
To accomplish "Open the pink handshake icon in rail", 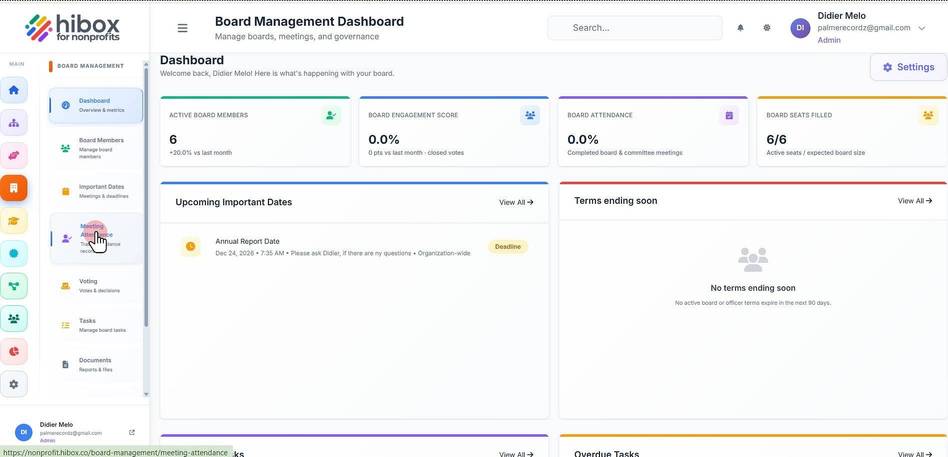I will pos(14,155).
